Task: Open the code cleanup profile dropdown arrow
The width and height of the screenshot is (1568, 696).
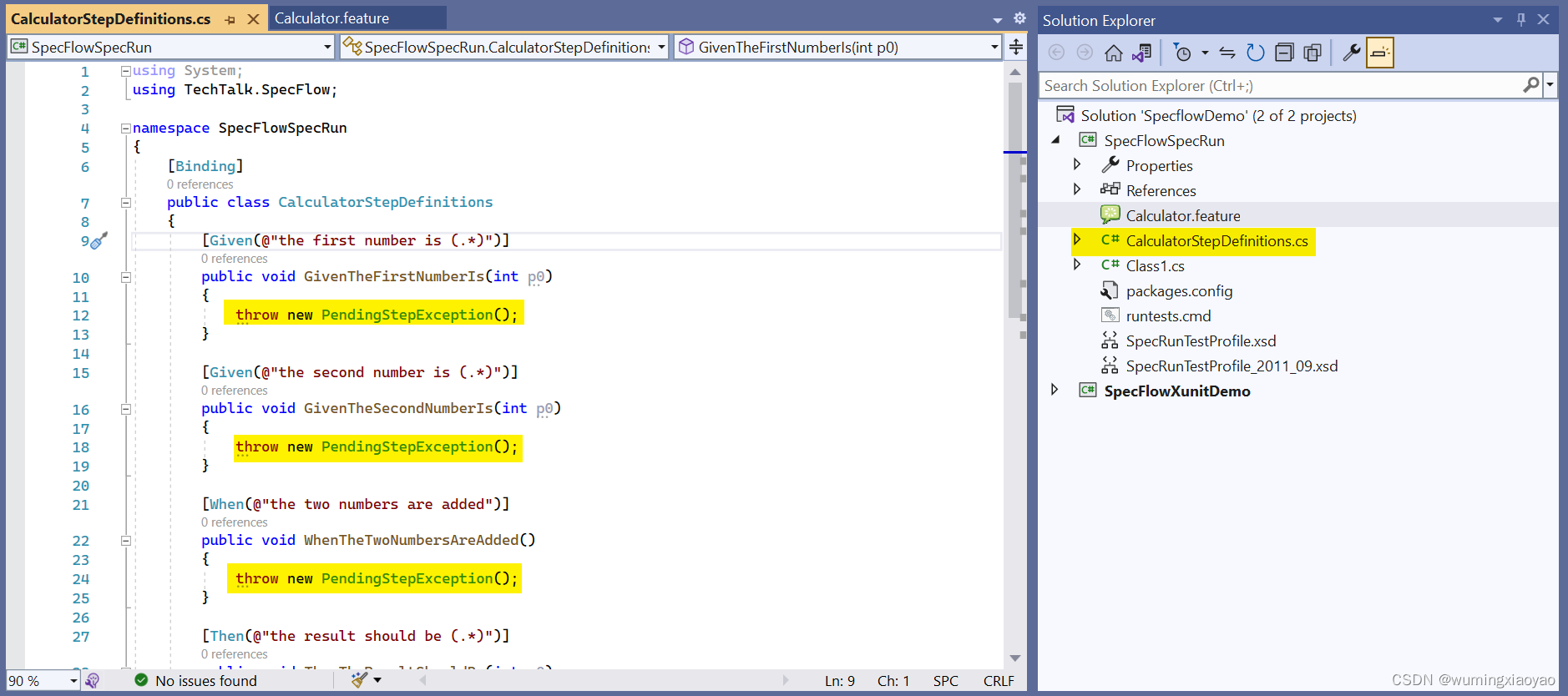Action: click(x=378, y=681)
